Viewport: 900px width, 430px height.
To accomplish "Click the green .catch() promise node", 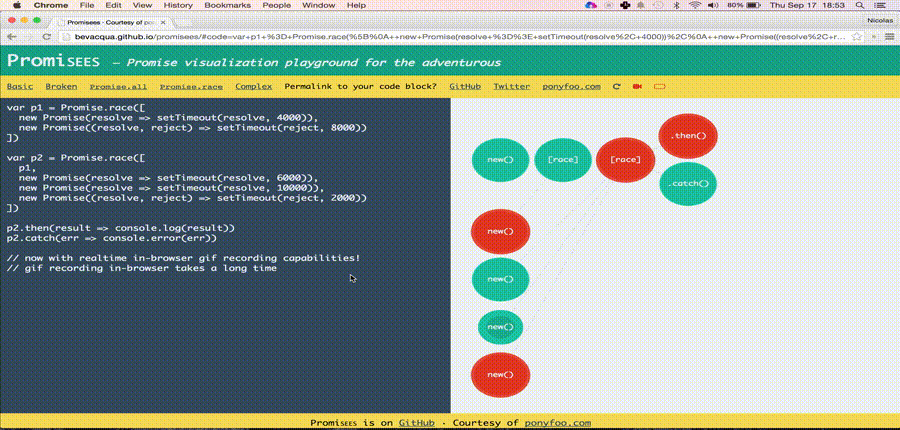I will 688,183.
